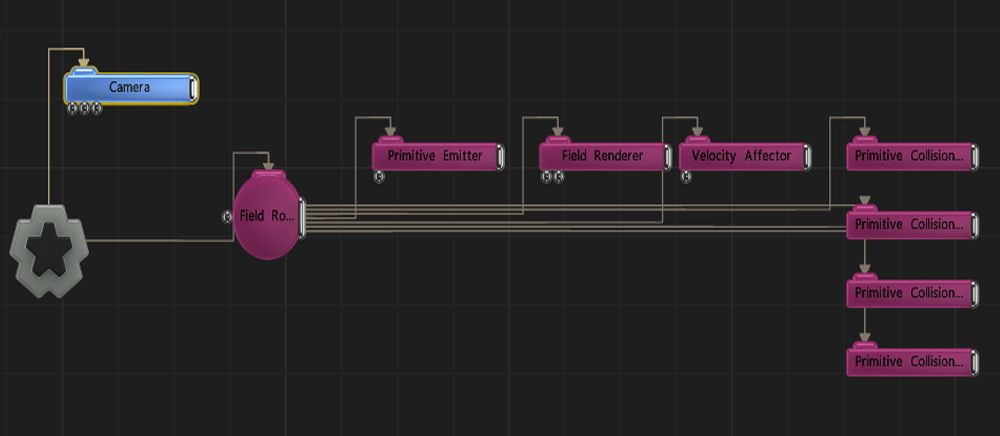Click the Field Renderer output connector
The height and width of the screenshot is (436, 1000).
[667, 156]
